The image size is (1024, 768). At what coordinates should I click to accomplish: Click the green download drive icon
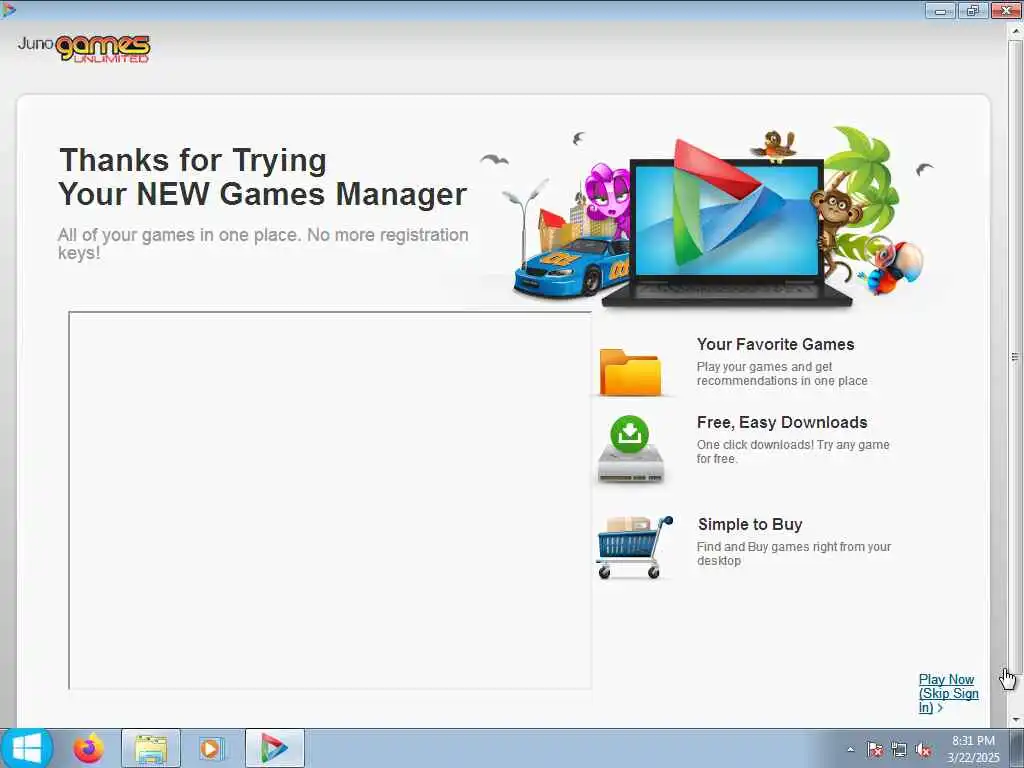[630, 449]
